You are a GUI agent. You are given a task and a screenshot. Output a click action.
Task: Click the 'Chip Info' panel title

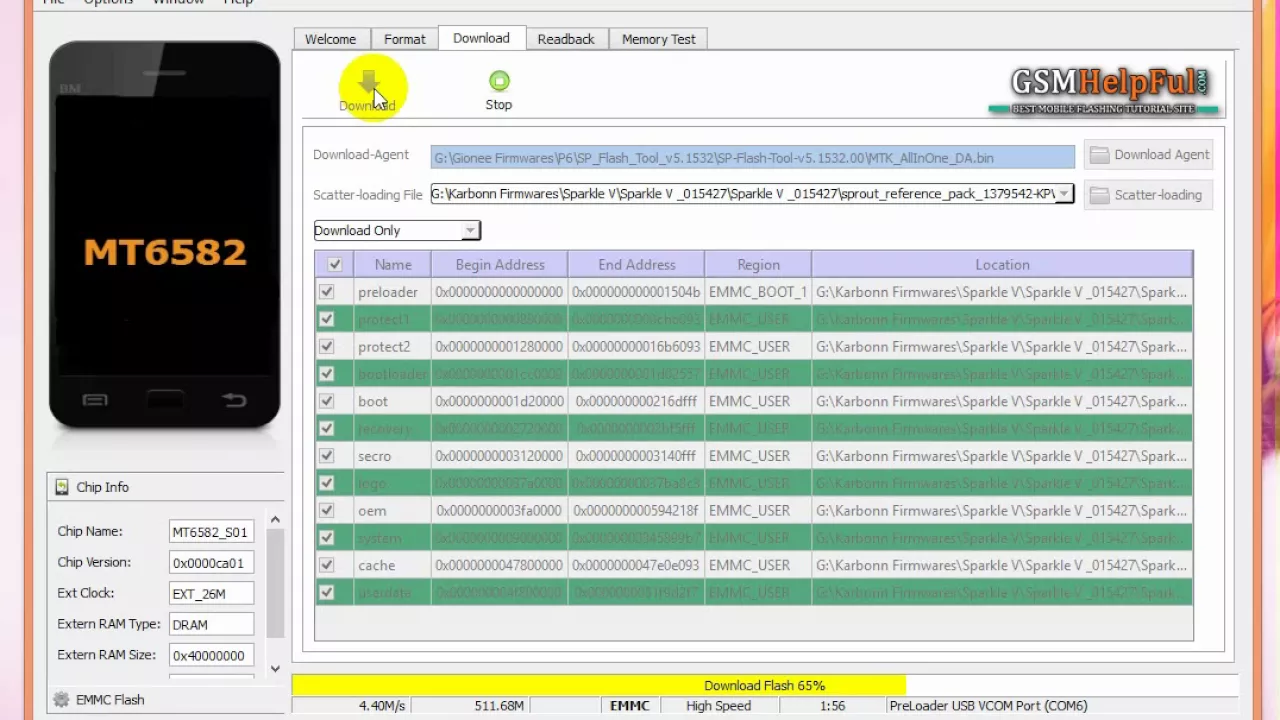click(102, 487)
